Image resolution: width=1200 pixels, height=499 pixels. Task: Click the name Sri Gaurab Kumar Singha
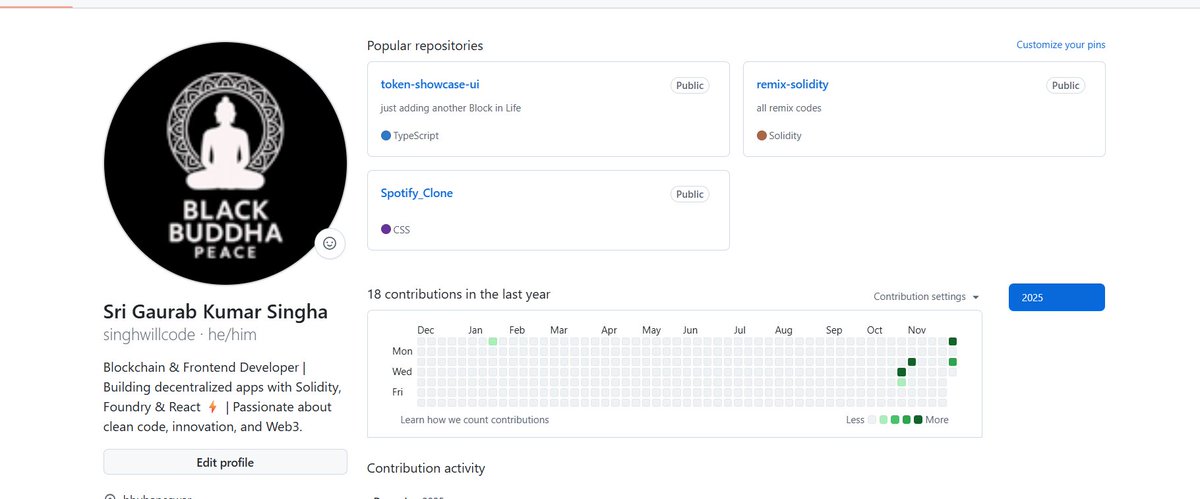(216, 312)
